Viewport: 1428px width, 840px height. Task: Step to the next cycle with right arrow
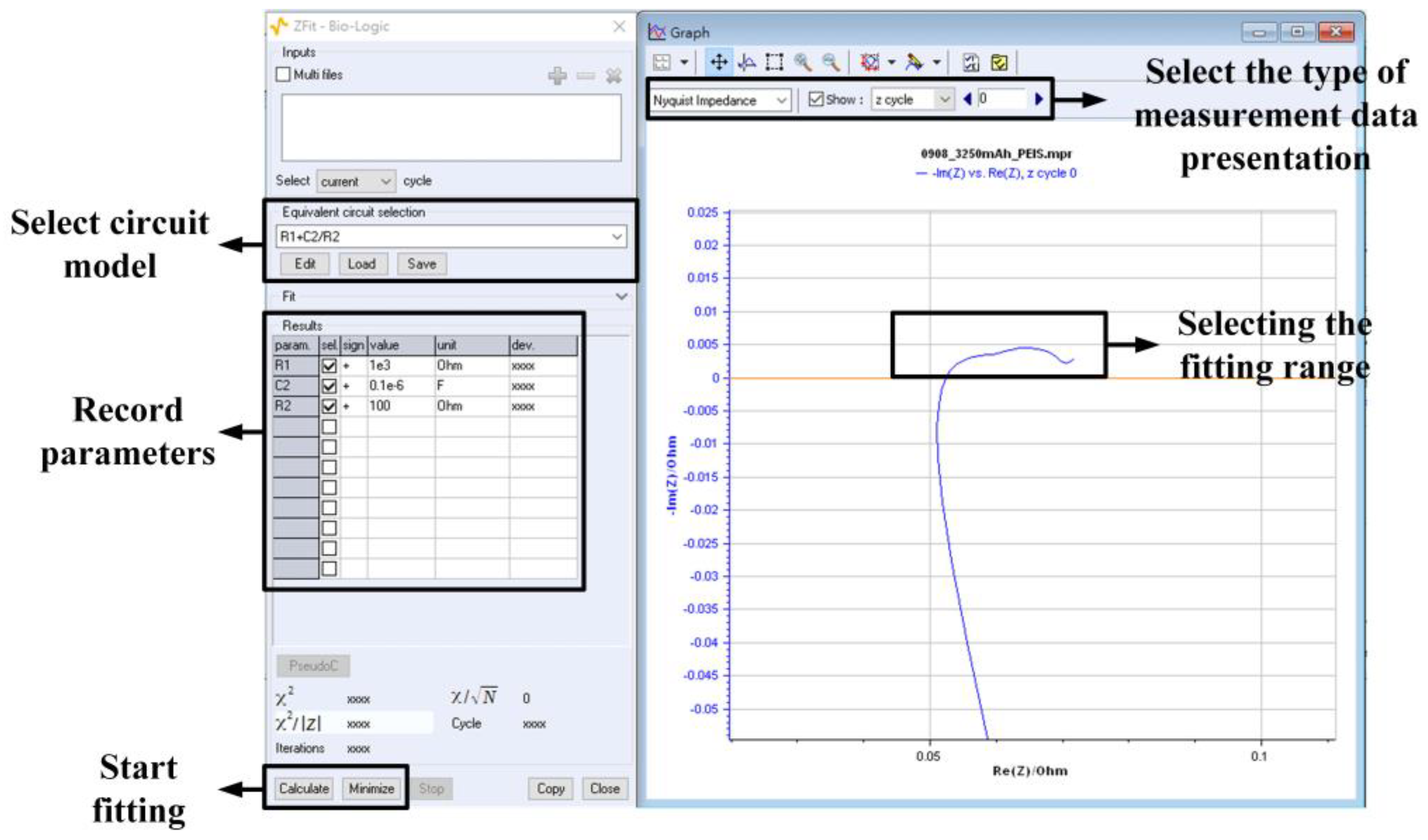pos(1038,99)
